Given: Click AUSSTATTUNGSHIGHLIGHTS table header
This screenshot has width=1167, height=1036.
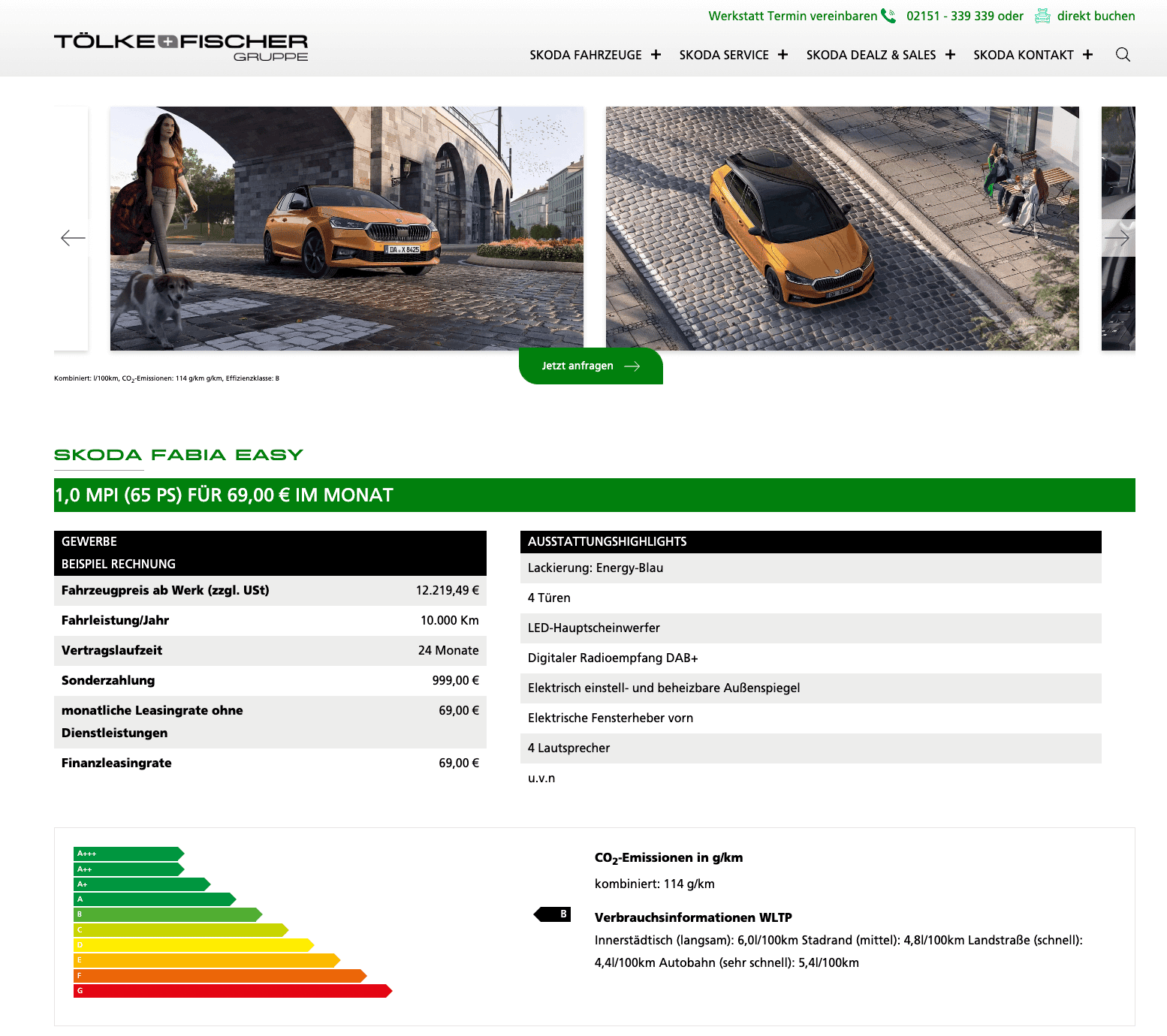Looking at the screenshot, I should pyautogui.click(x=811, y=542).
